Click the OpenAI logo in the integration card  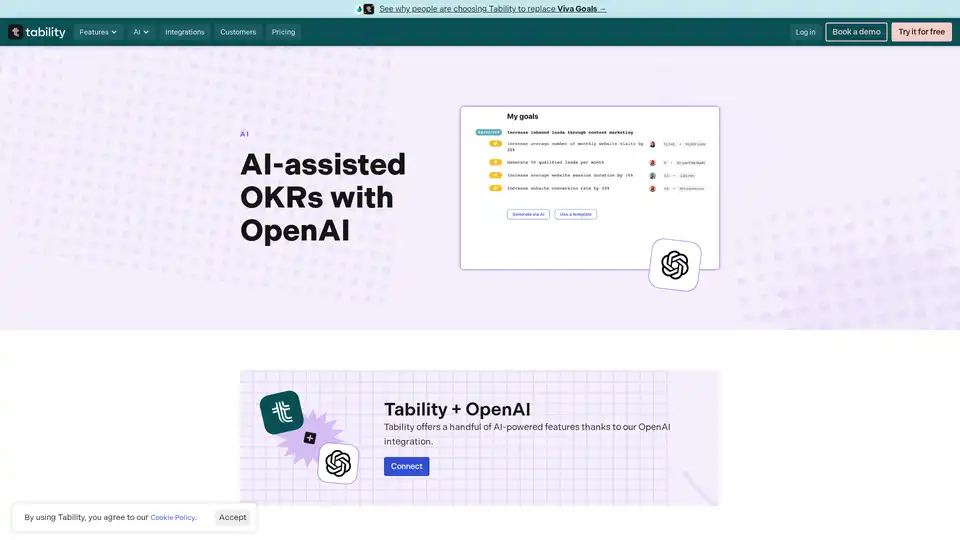click(x=338, y=464)
